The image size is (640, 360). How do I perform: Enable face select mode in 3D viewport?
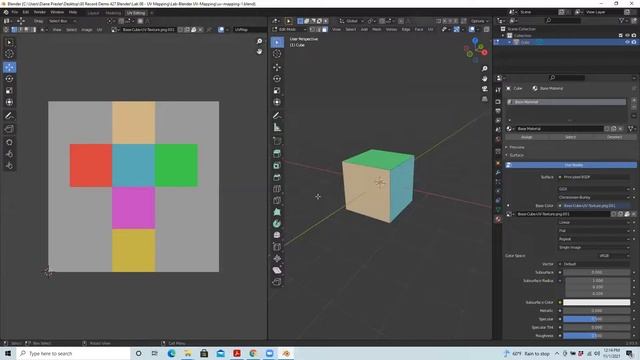click(324, 29)
